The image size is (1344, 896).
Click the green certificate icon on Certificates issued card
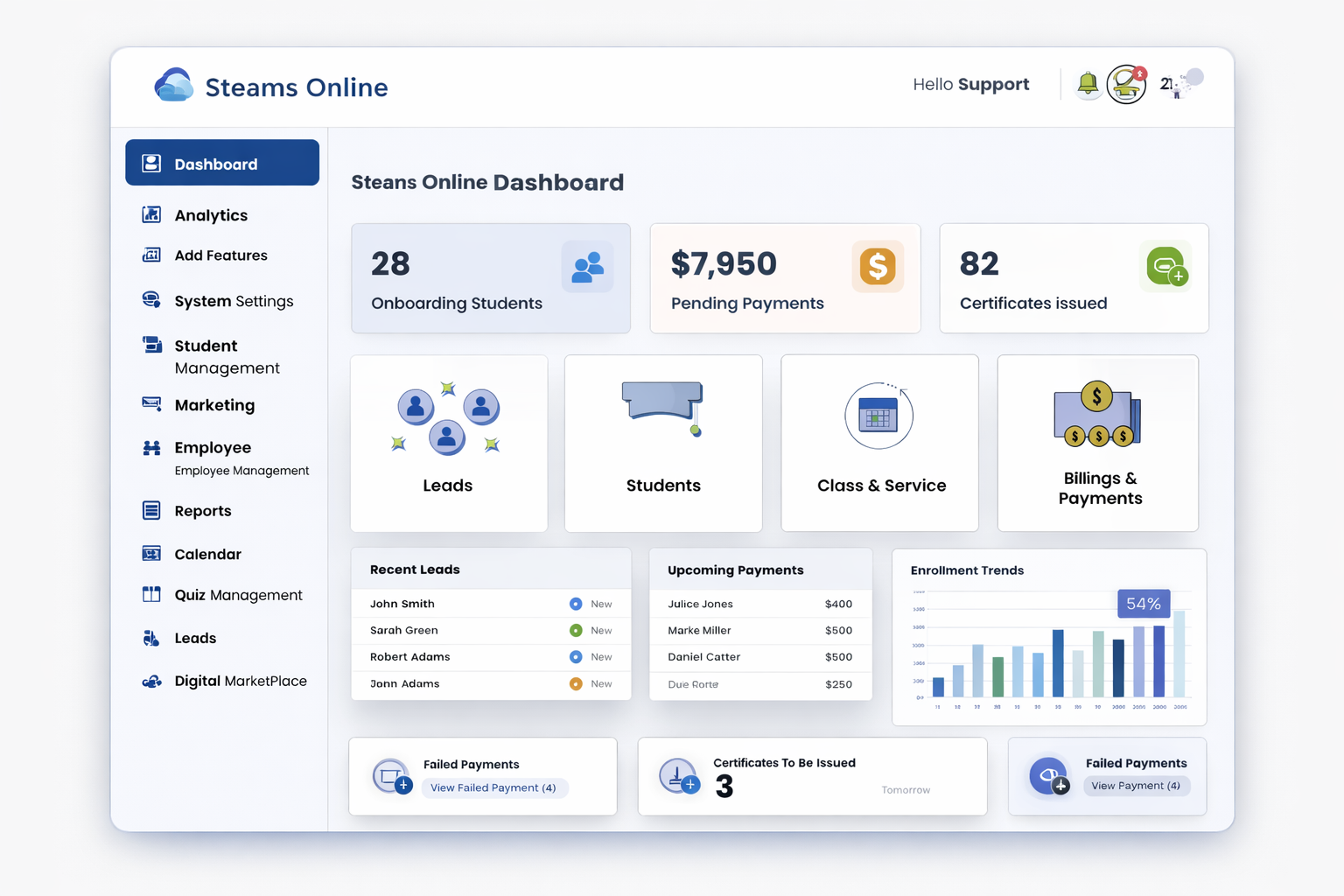pyautogui.click(x=1165, y=266)
